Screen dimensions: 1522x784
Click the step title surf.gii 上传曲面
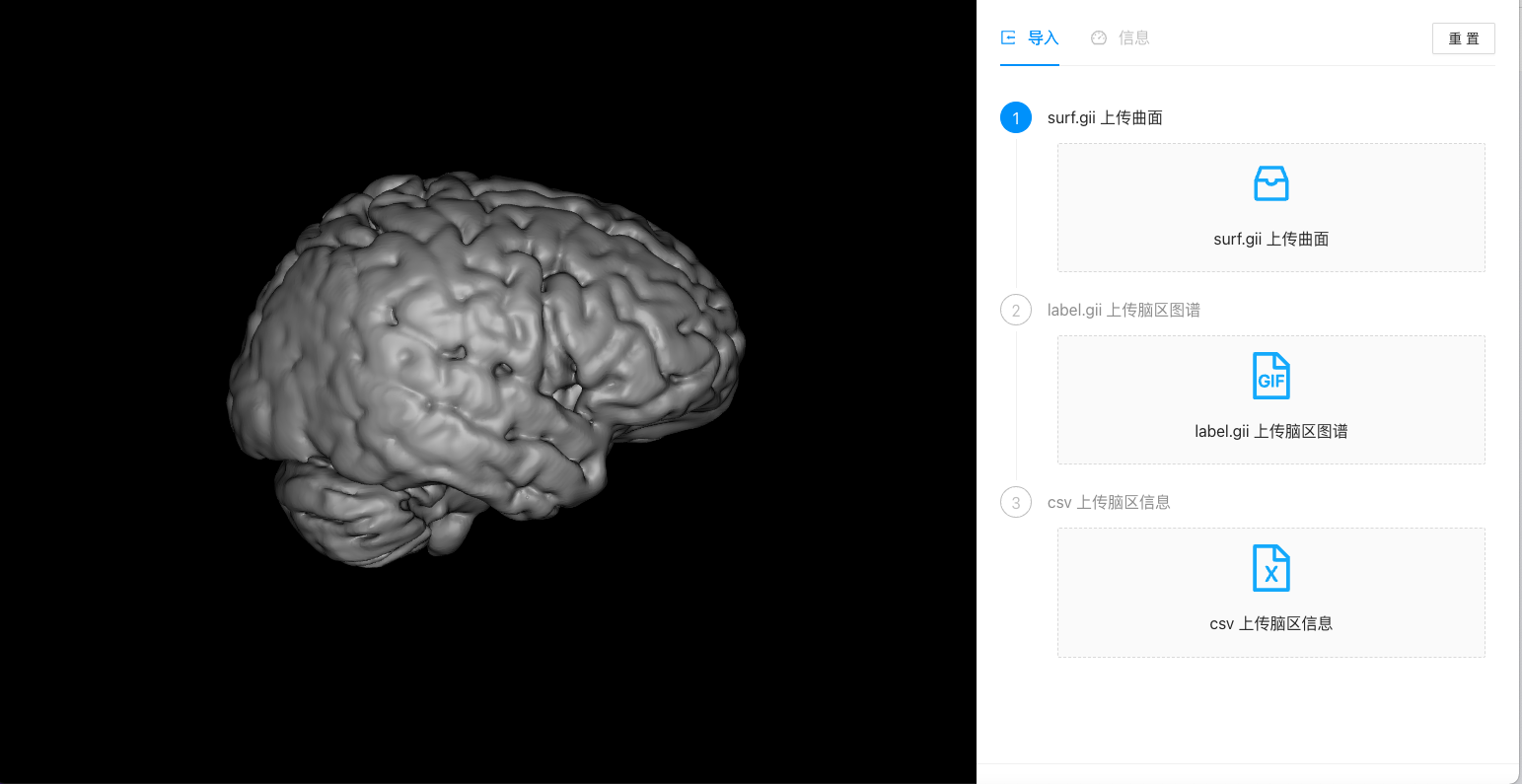(x=1105, y=117)
